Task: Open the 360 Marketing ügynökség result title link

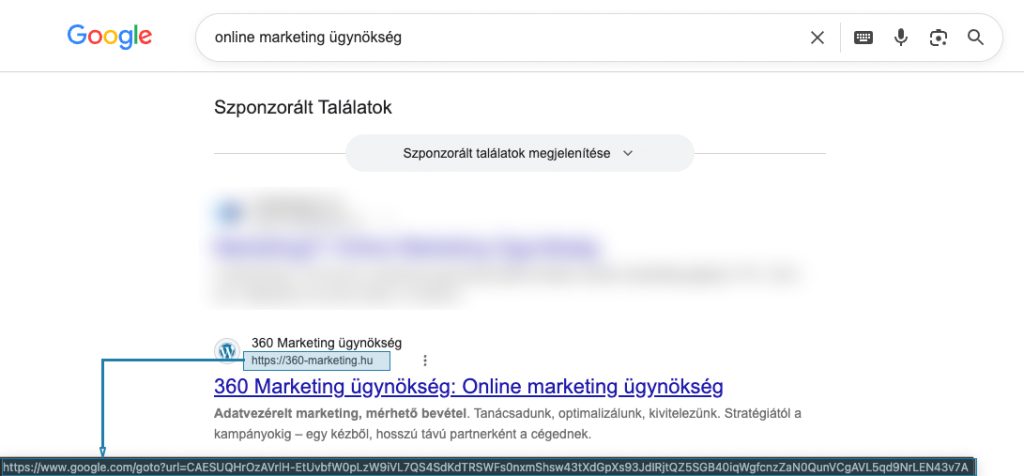Action: (468, 387)
